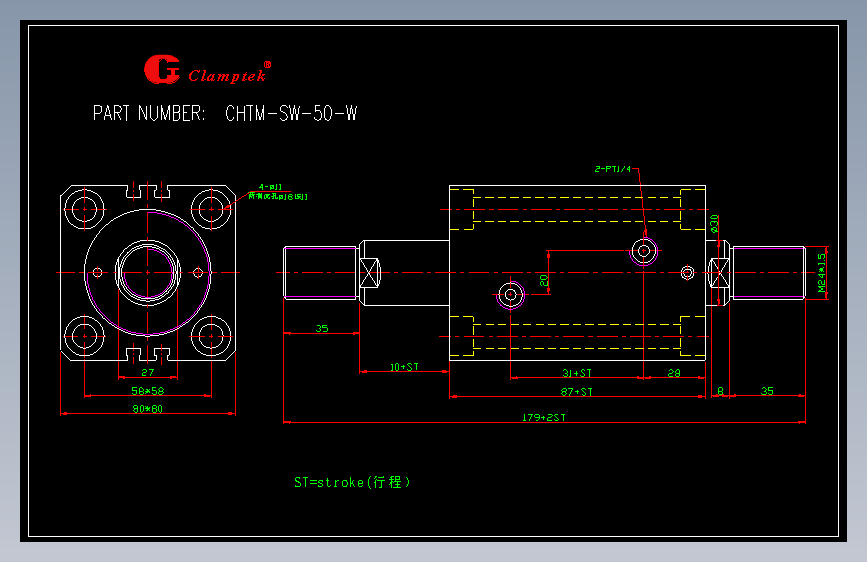Select the '31+ST' dimension value

pyautogui.click(x=577, y=373)
